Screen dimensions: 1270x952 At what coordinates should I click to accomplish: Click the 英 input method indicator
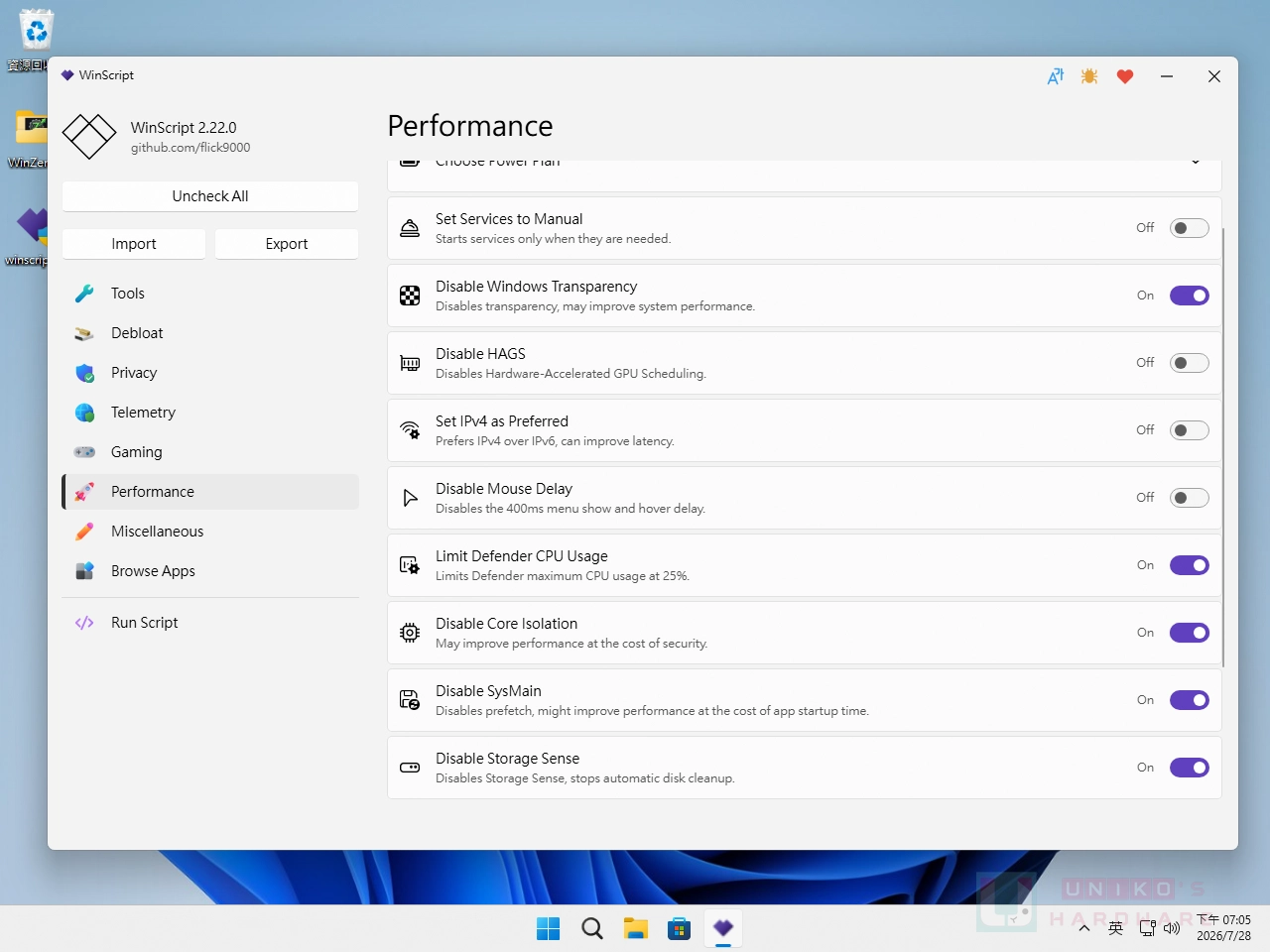pos(1115,928)
